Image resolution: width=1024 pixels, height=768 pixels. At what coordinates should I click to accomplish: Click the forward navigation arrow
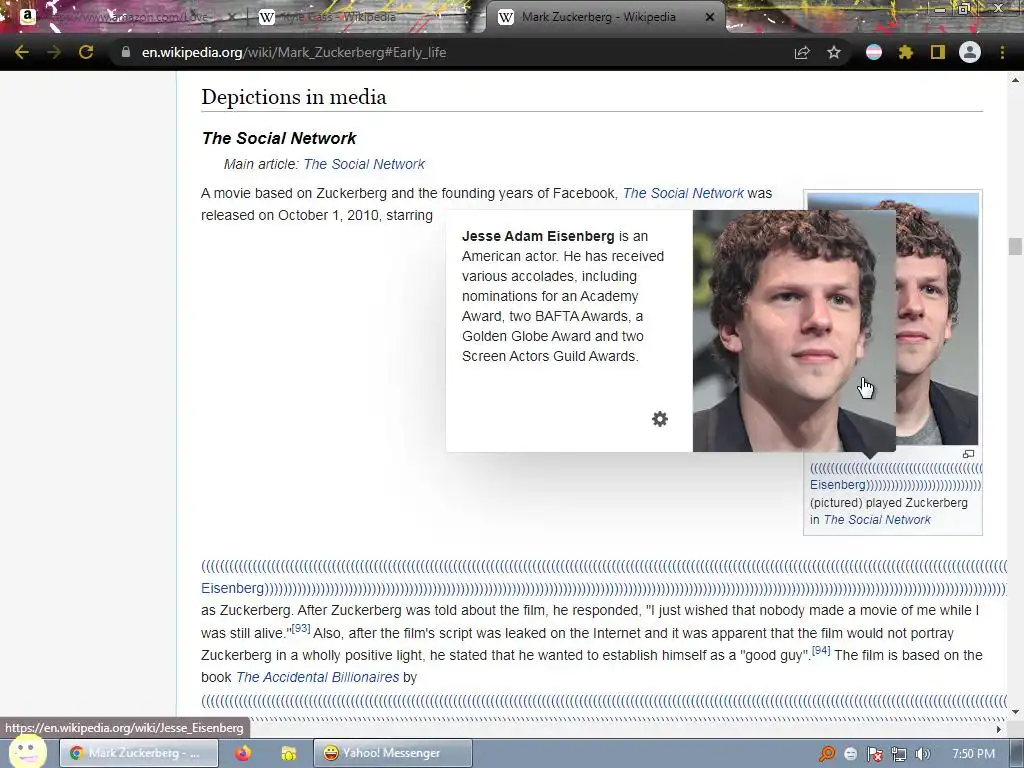pyautogui.click(x=54, y=52)
